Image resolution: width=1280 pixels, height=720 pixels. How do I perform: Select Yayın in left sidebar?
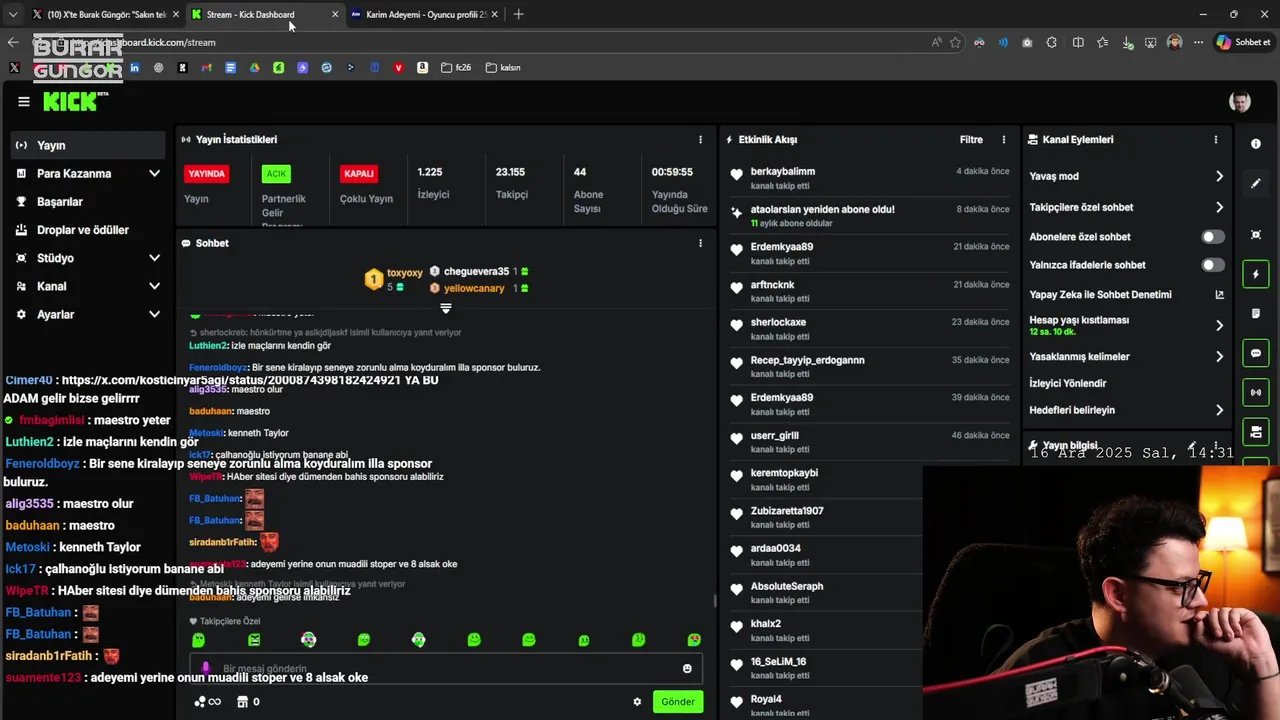pyautogui.click(x=89, y=145)
